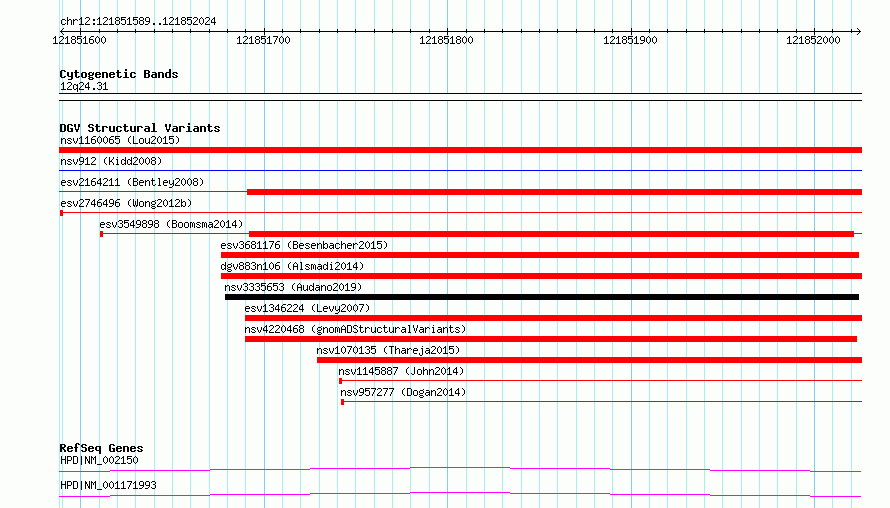Click the nsv957277 (Dogan2014) label
890x508 pixels.
(403, 392)
